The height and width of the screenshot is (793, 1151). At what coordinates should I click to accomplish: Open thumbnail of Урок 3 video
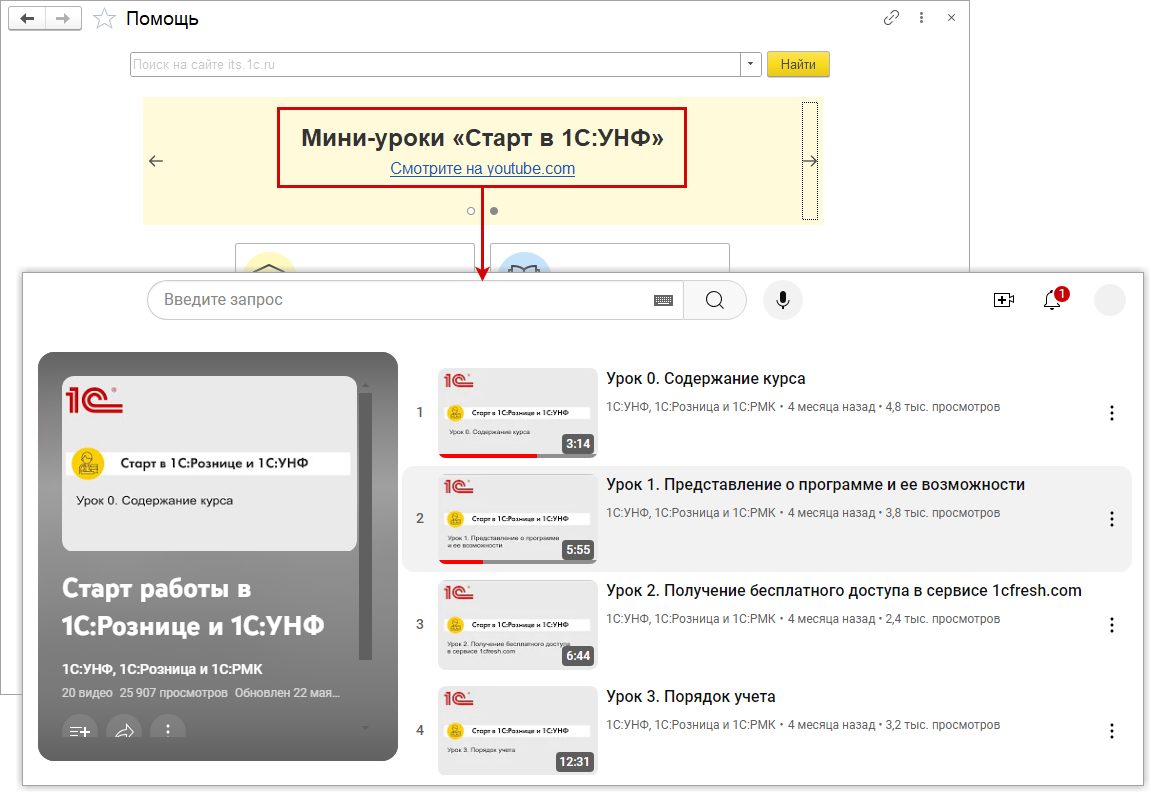click(x=518, y=731)
